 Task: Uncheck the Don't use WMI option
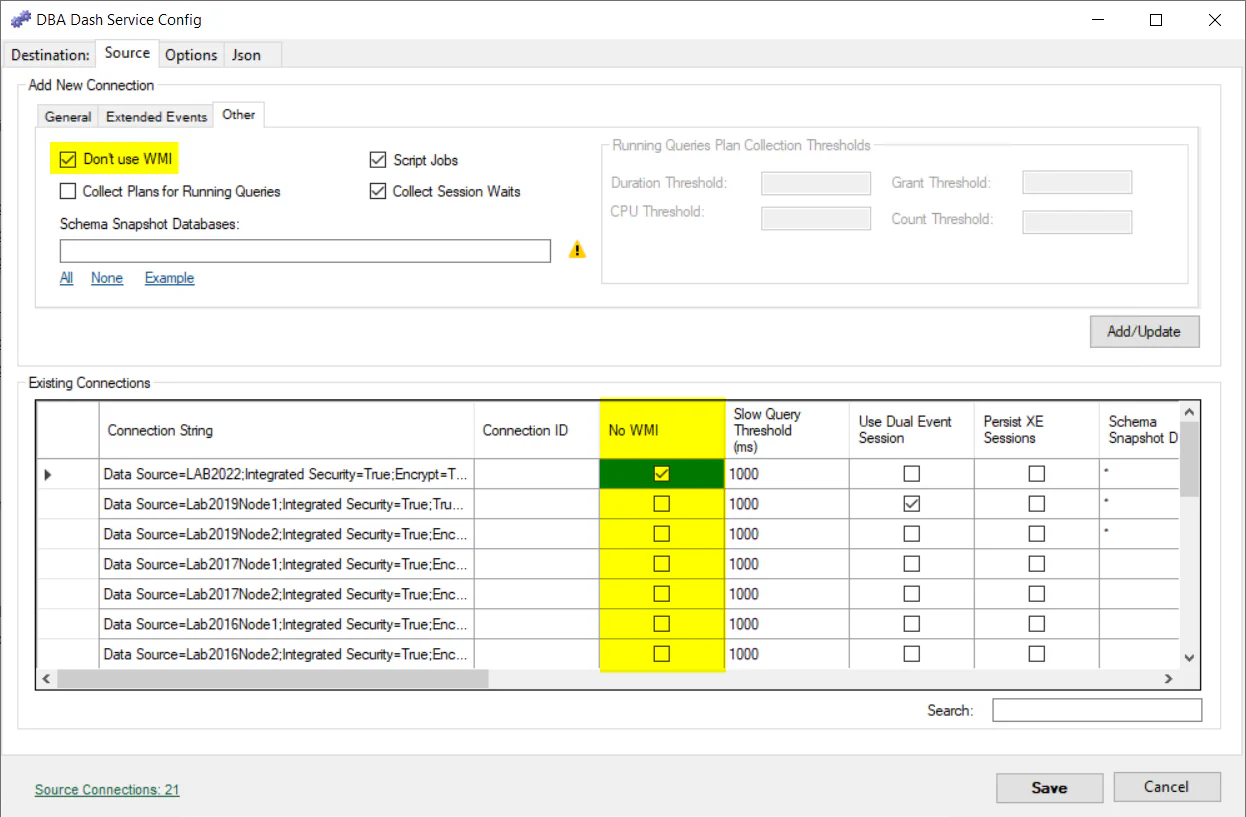66,158
